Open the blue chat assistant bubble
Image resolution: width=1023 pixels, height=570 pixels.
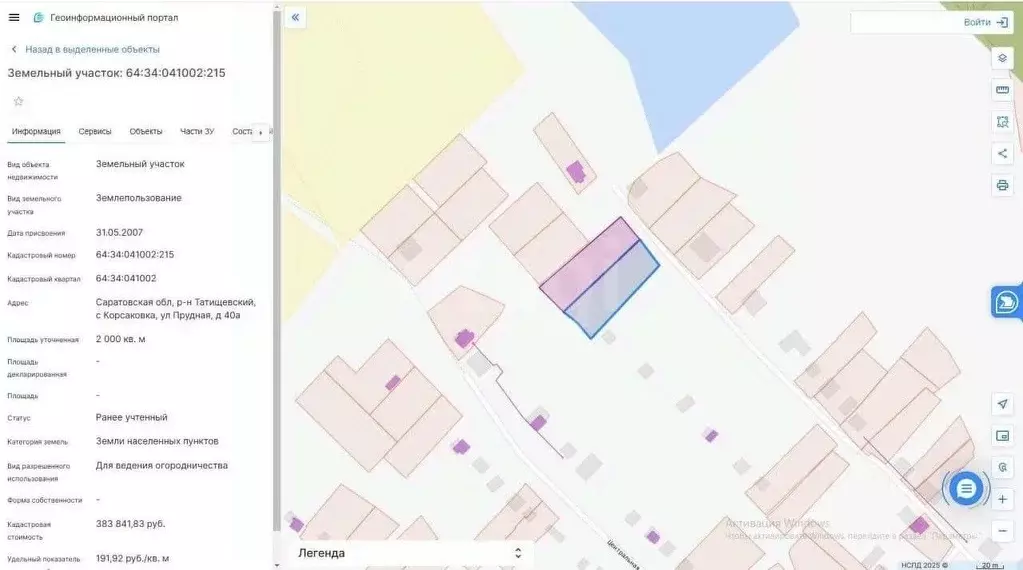click(x=966, y=489)
